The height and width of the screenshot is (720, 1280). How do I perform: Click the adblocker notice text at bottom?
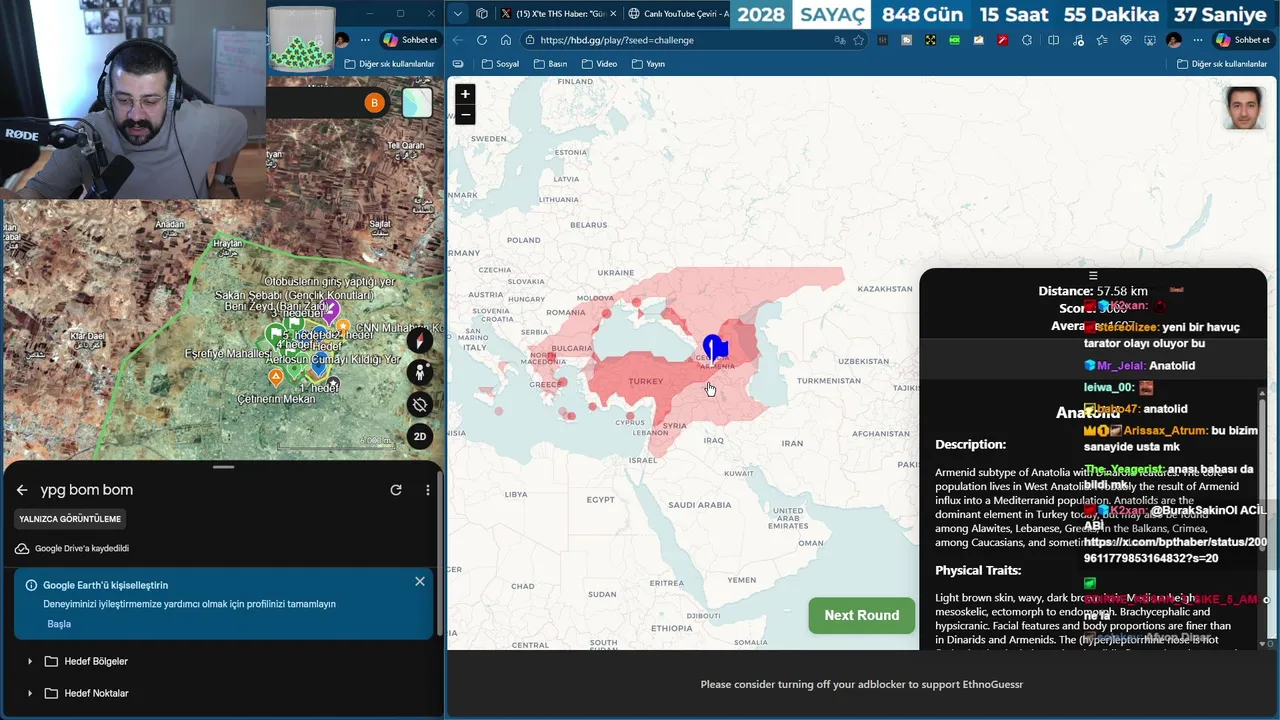pos(861,684)
